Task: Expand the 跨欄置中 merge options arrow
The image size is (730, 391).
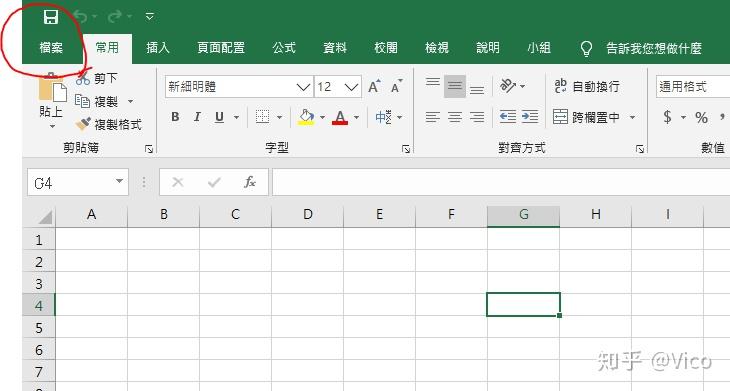Action: point(632,117)
